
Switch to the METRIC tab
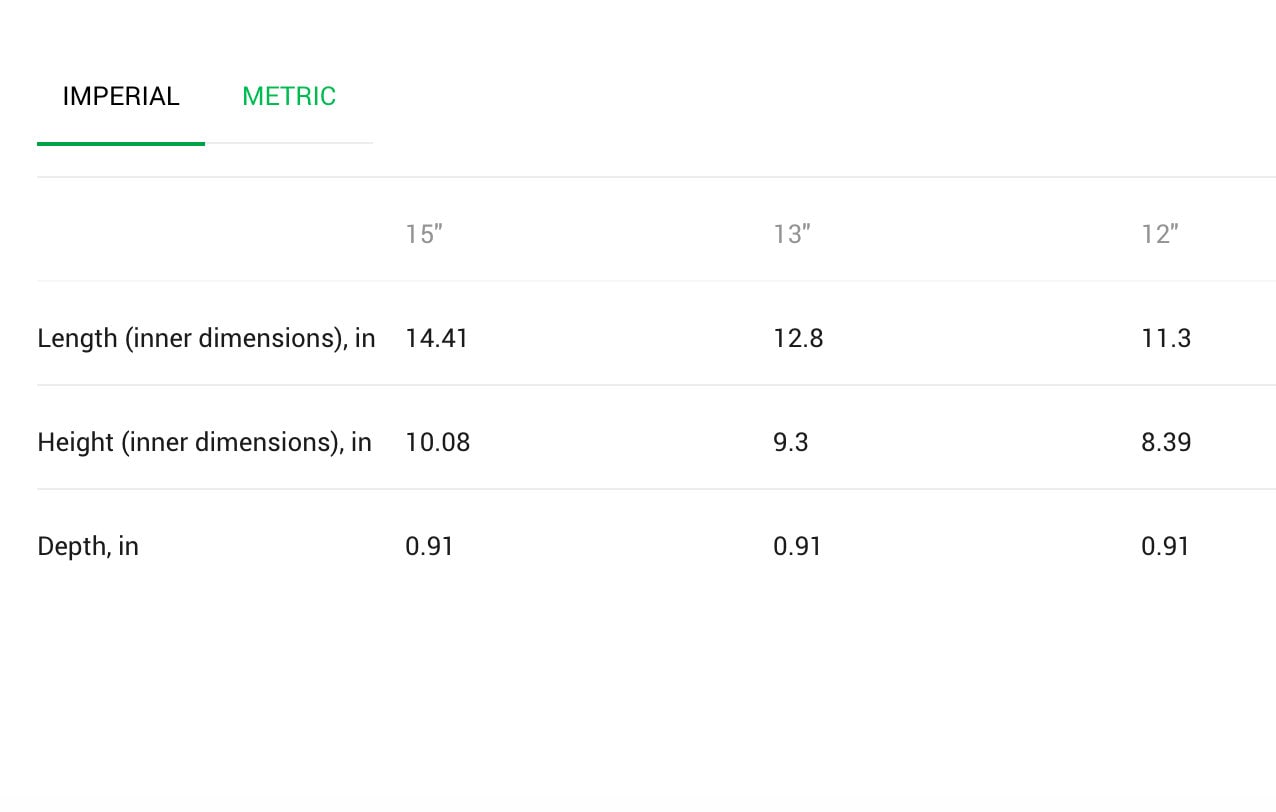click(289, 96)
